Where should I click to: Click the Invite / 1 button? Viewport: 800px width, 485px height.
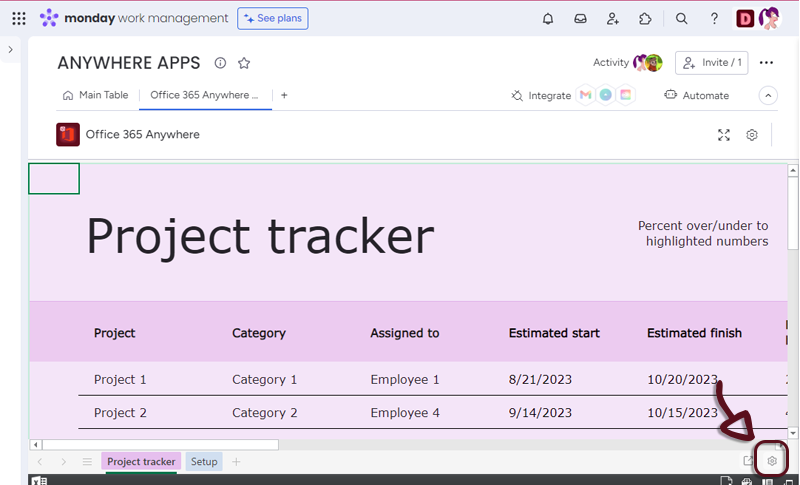coord(712,63)
